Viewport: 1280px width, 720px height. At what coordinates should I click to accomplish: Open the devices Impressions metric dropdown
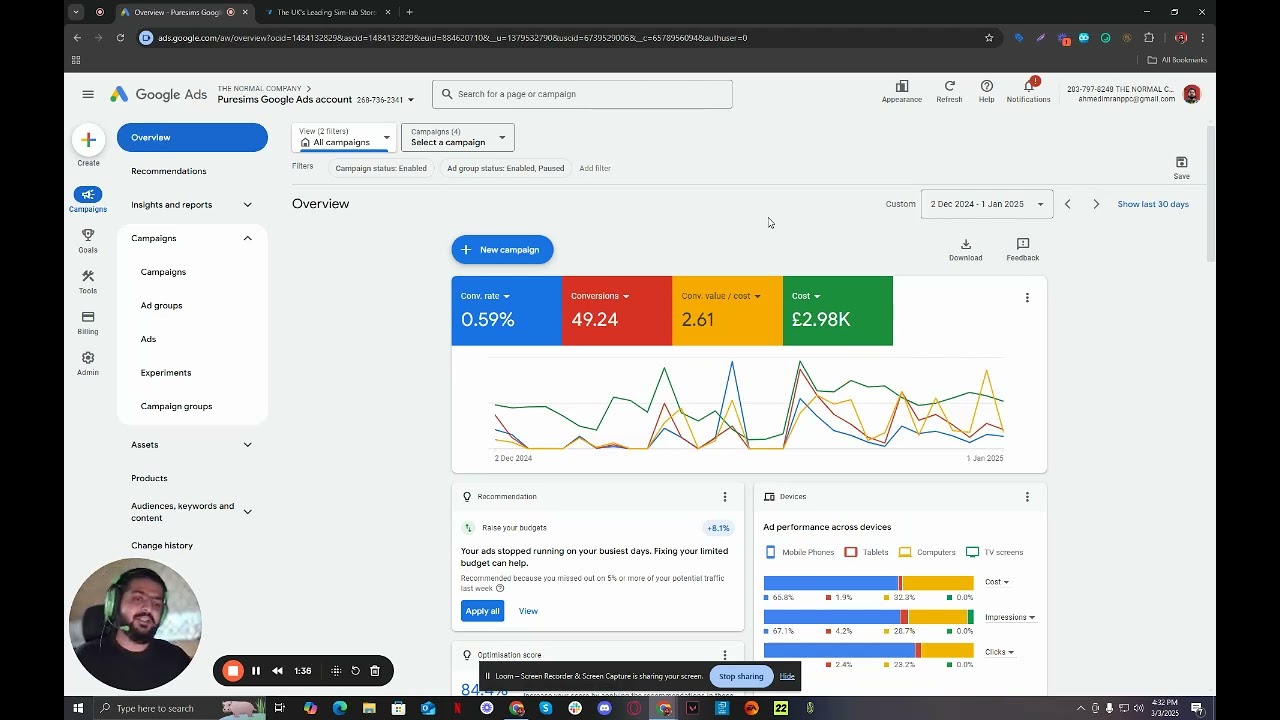(1010, 617)
